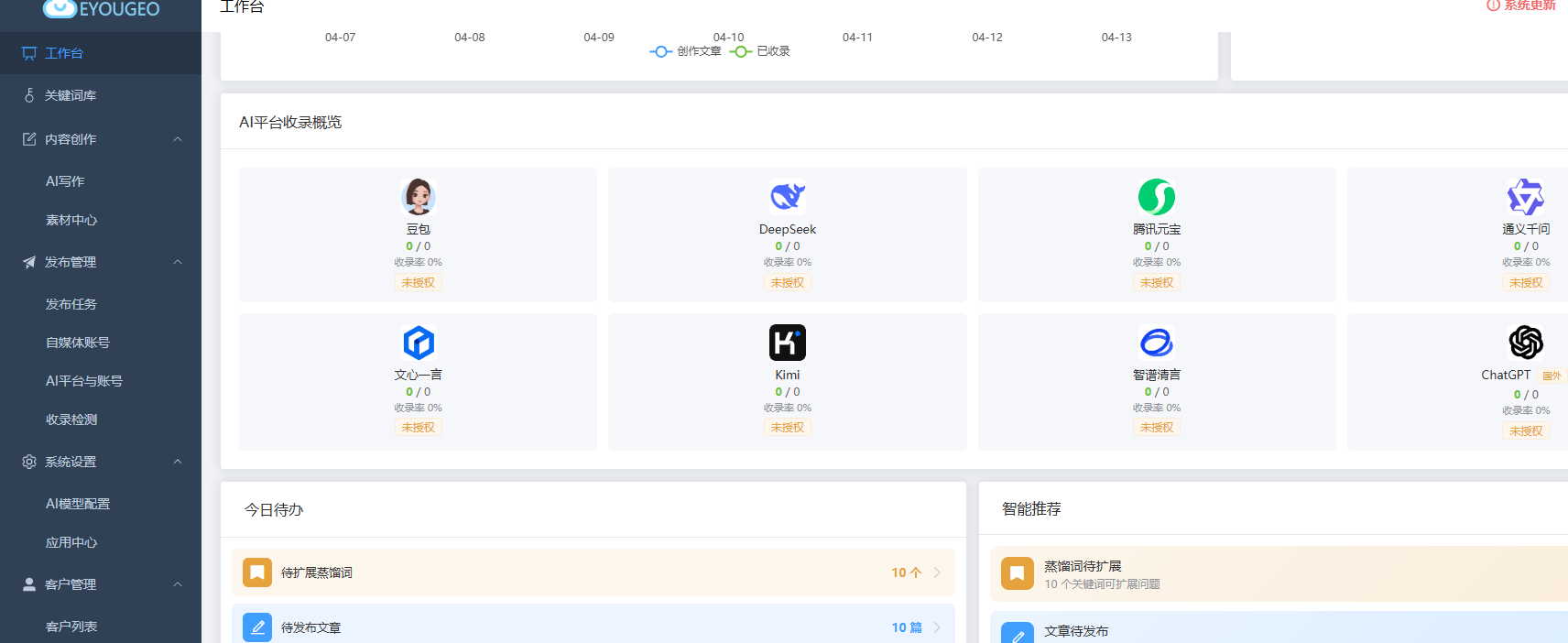Viewport: 1568px width, 643px height.
Task: Open the 待扩展蒸馏词 todo row
Action: 593,572
